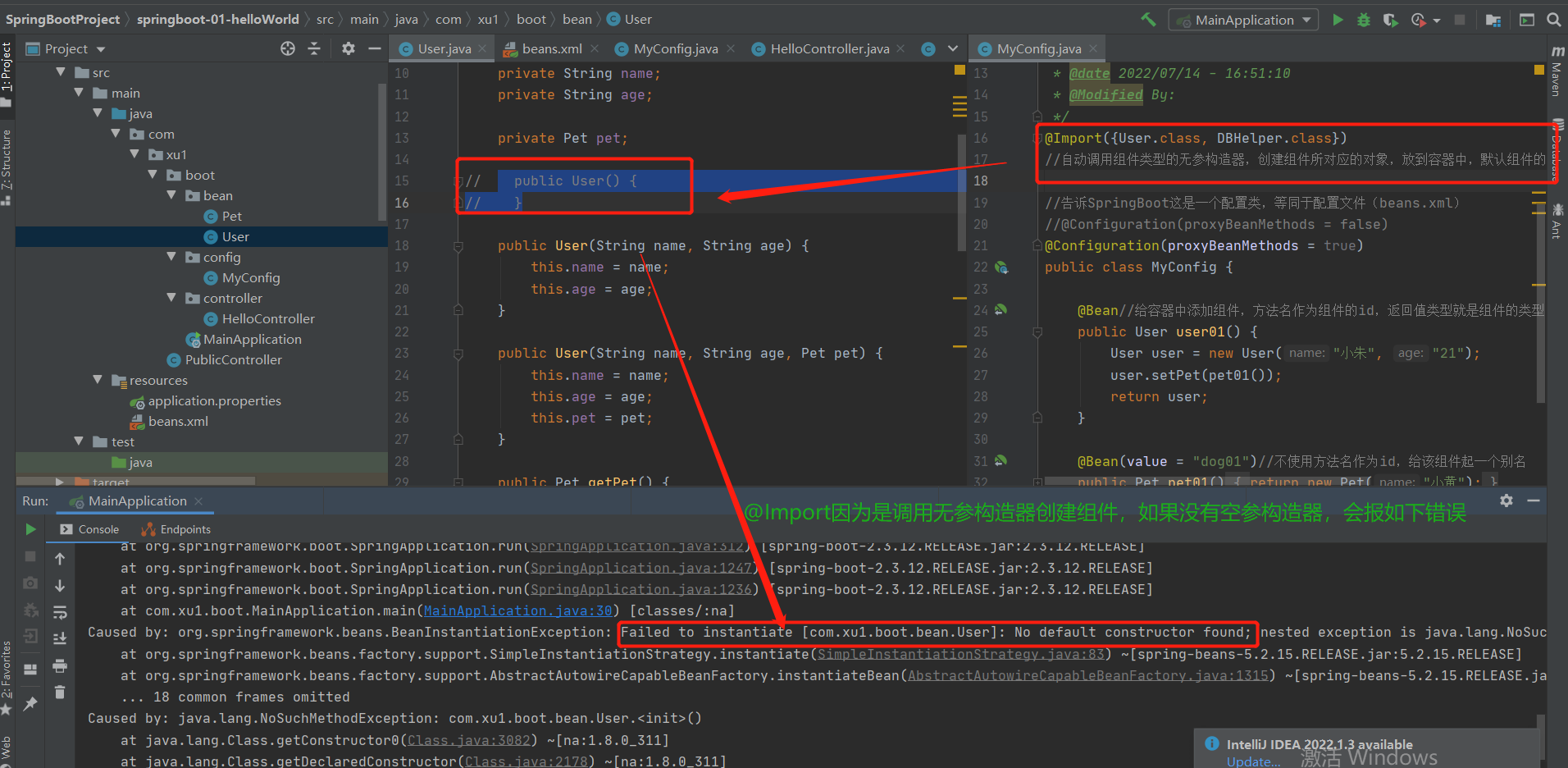Screen dimensions: 1568x768
Task: Collapse the resources folder node
Action: (98, 380)
